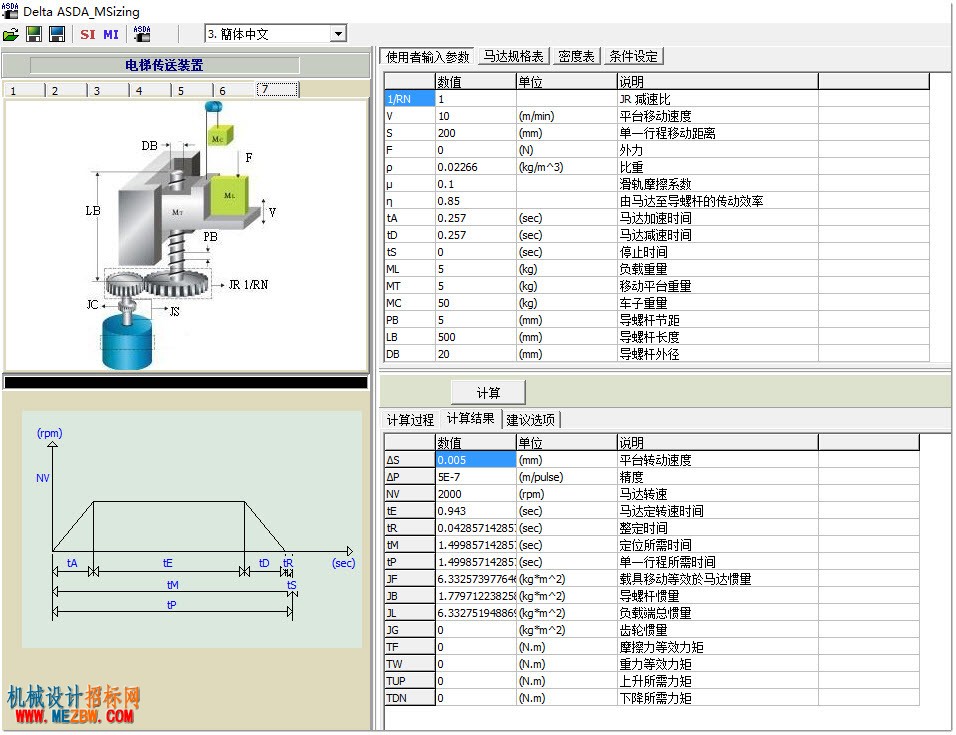Switch to the 条件设定 tab
Viewport: 956px width, 735px height.
coord(633,57)
